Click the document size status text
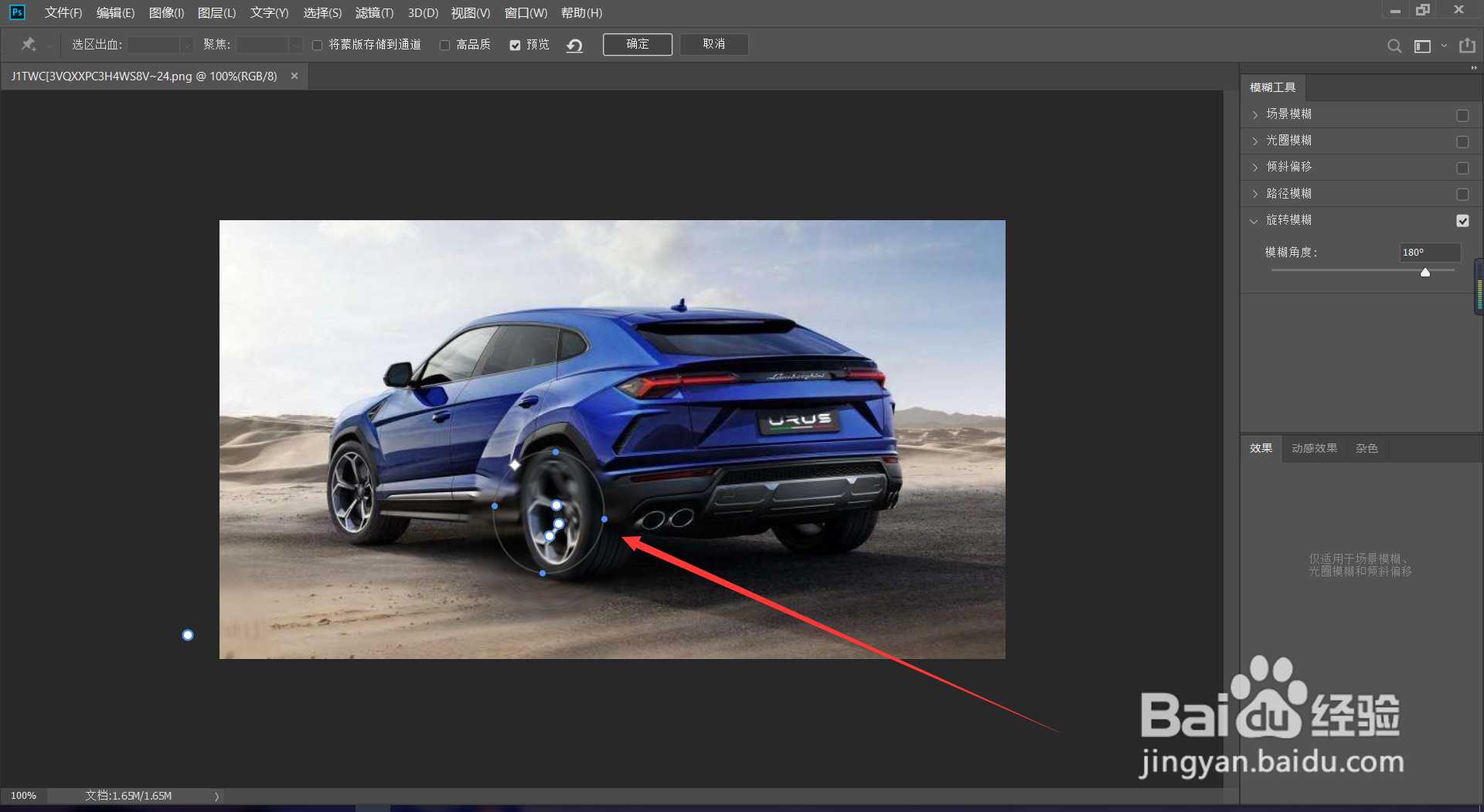Image resolution: width=1484 pixels, height=812 pixels. click(128, 796)
